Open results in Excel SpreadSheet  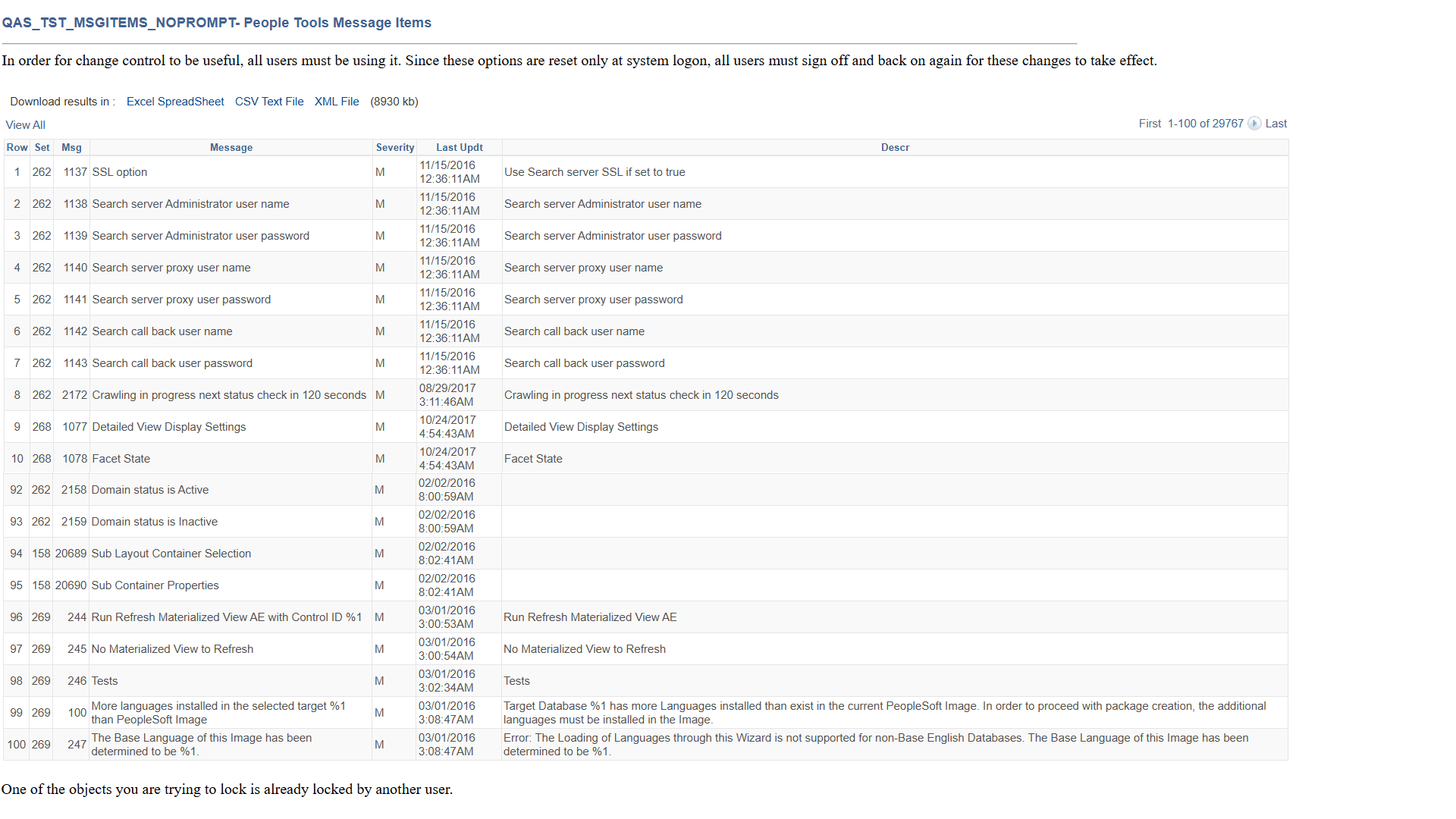[174, 101]
